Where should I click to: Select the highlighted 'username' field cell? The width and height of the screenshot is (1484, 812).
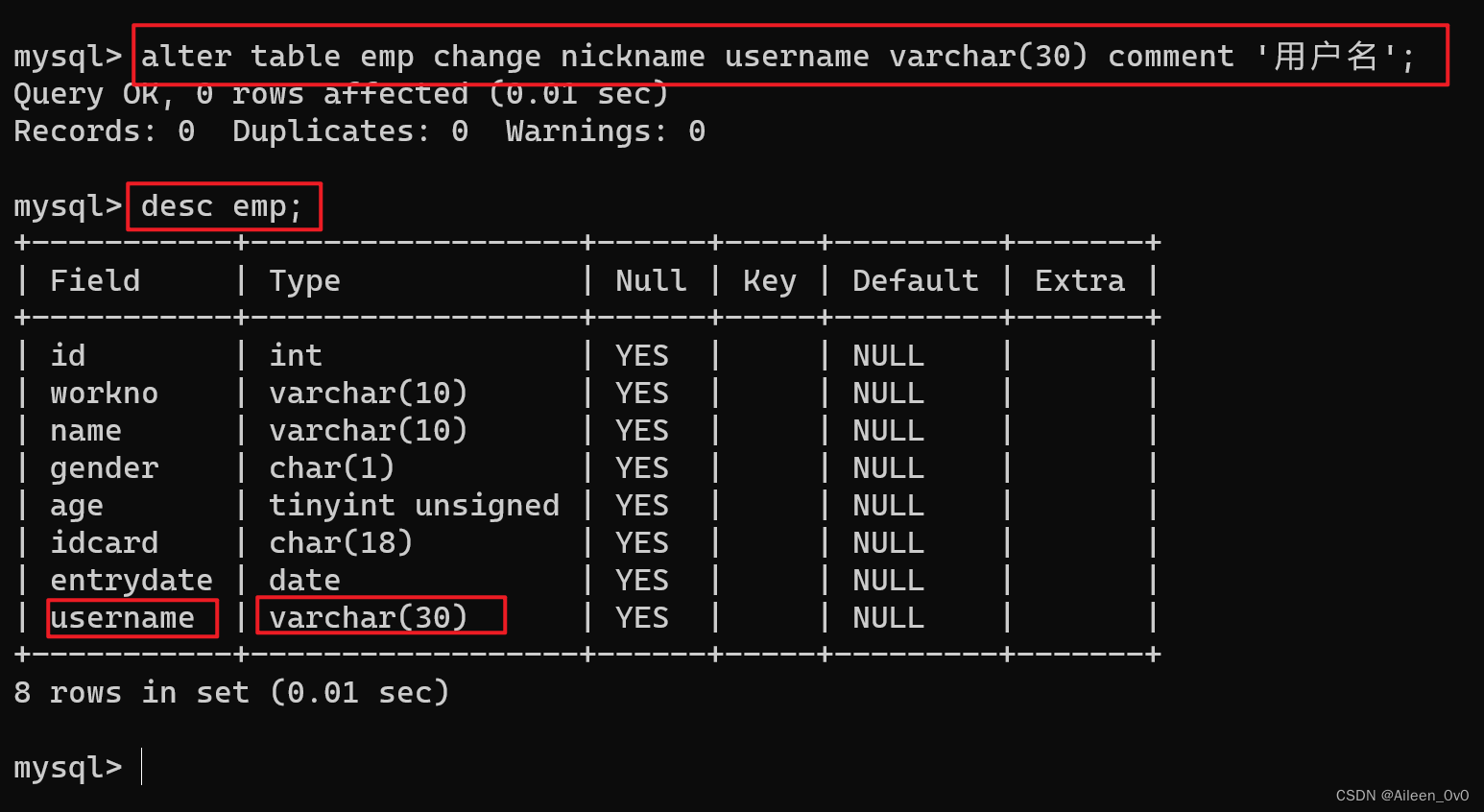coord(123,617)
